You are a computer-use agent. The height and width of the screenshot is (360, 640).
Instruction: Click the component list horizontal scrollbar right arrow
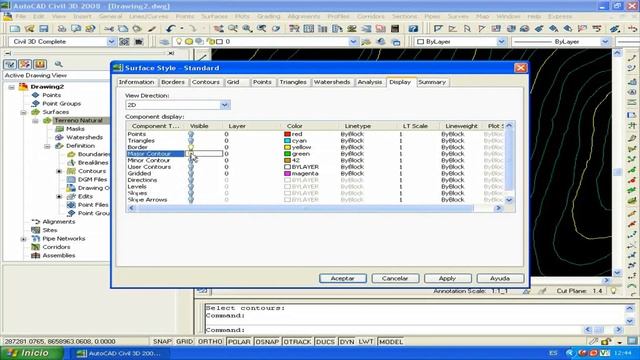click(498, 208)
